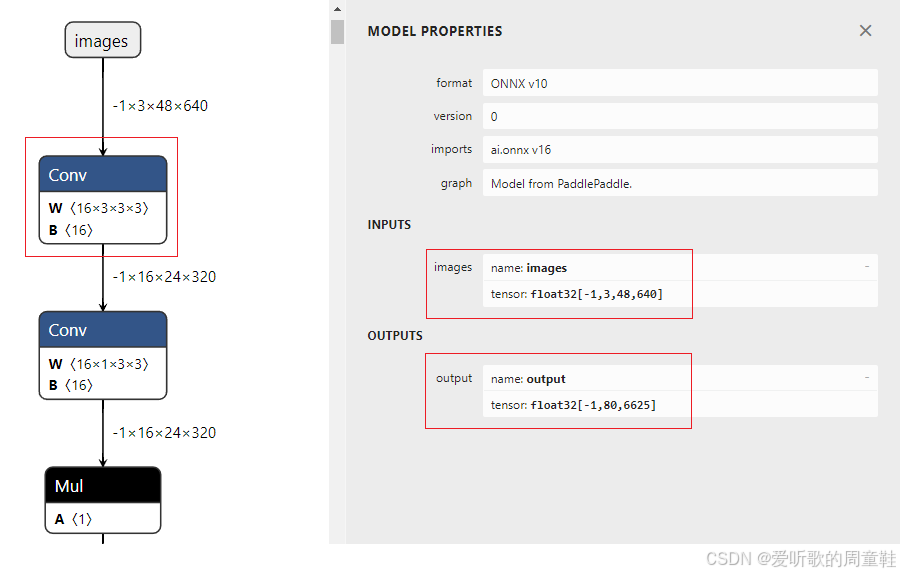Click the version field value 0

point(680,116)
